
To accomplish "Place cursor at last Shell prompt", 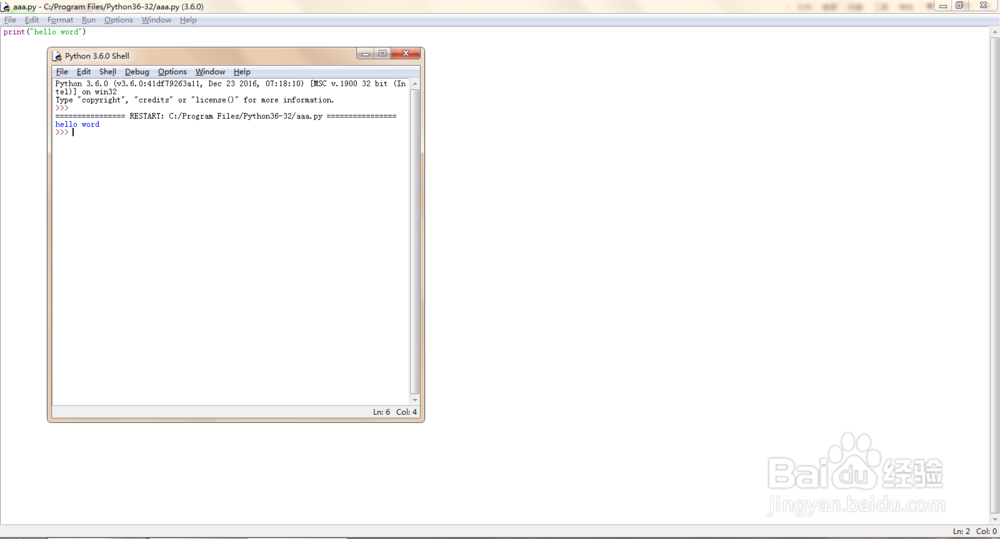I will pyautogui.click(x=73, y=133).
